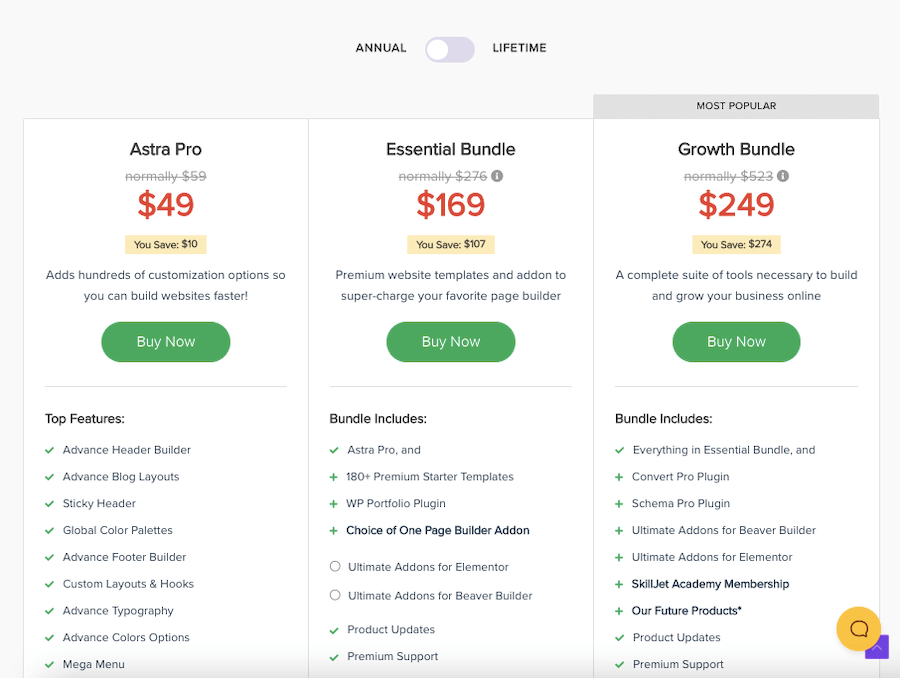Buy the Growth Bundle plan

coord(736,342)
